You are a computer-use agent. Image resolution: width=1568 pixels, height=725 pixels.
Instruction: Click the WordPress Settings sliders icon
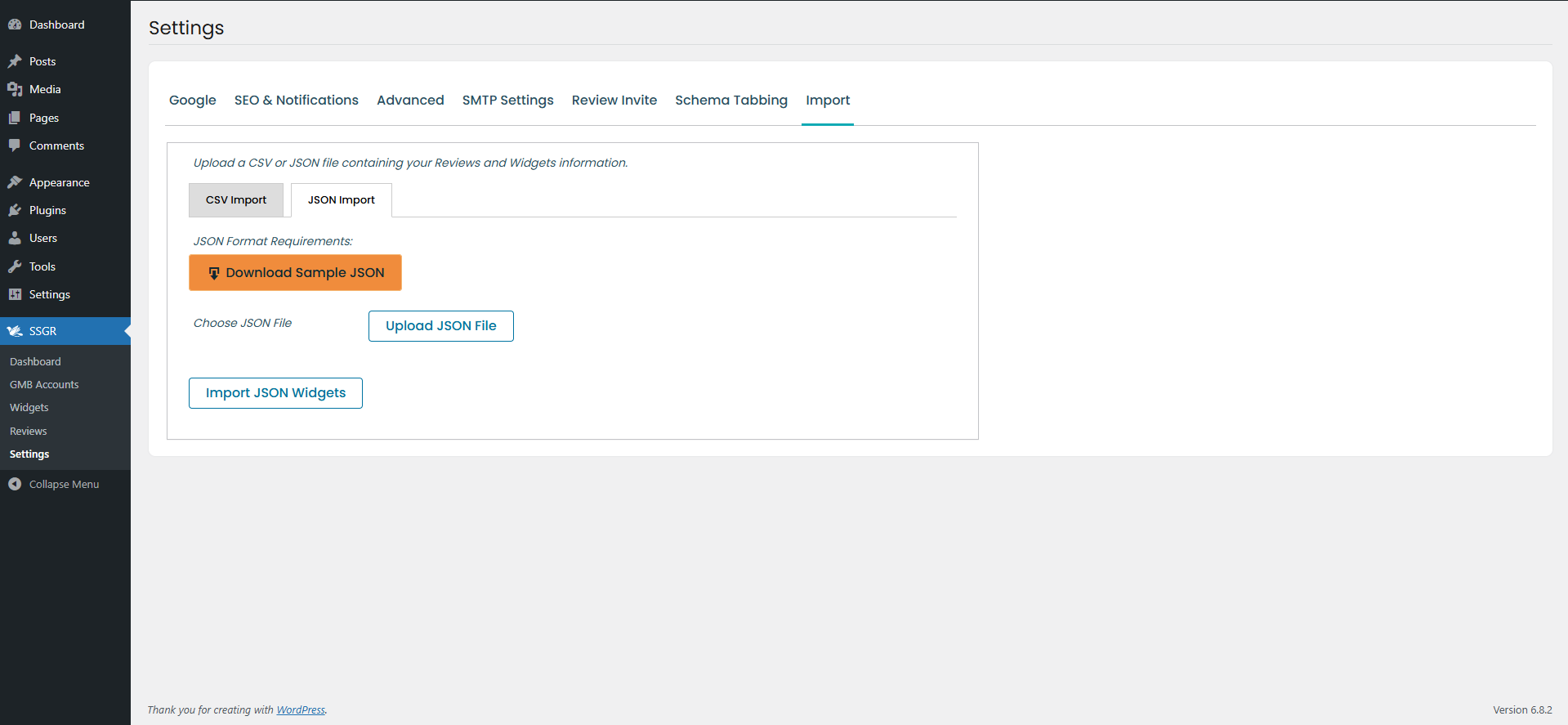click(15, 294)
